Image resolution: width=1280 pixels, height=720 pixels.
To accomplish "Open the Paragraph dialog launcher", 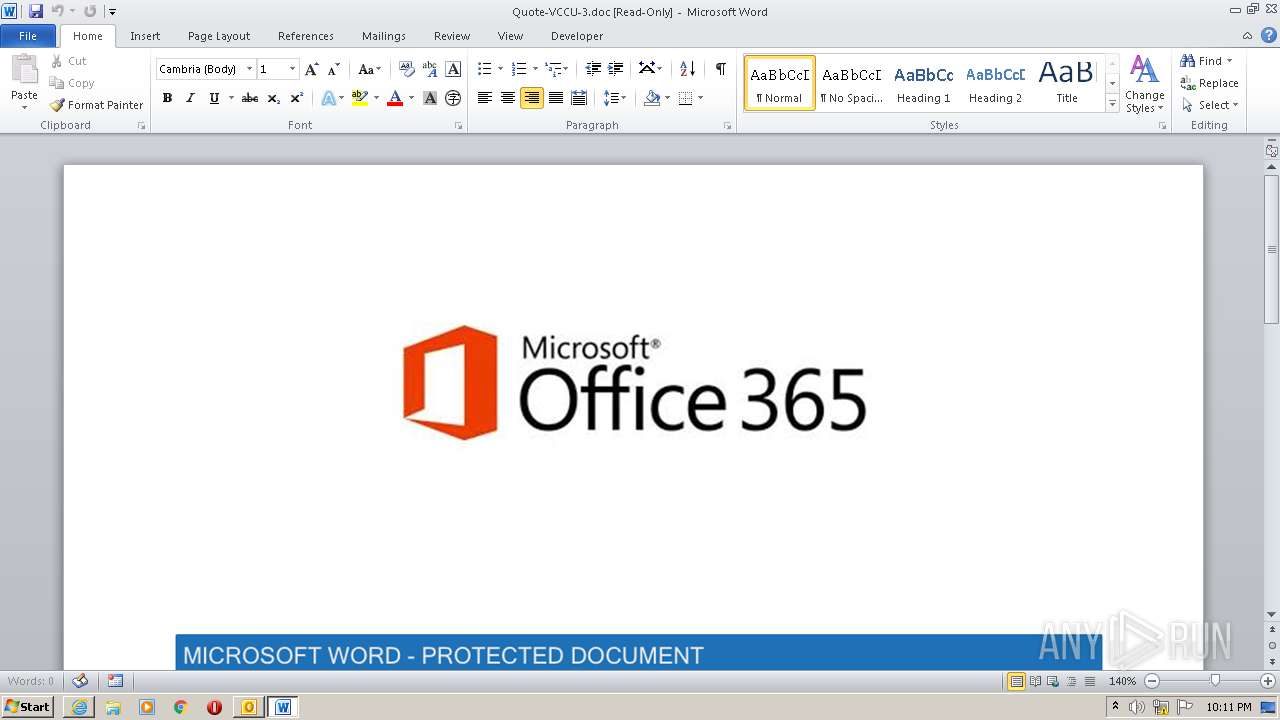I will pos(727,126).
